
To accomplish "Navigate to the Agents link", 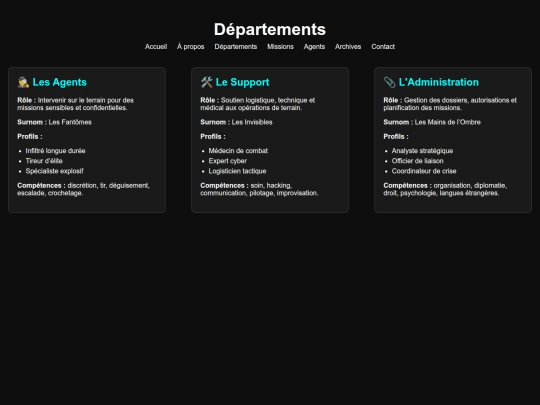I will pos(314,46).
